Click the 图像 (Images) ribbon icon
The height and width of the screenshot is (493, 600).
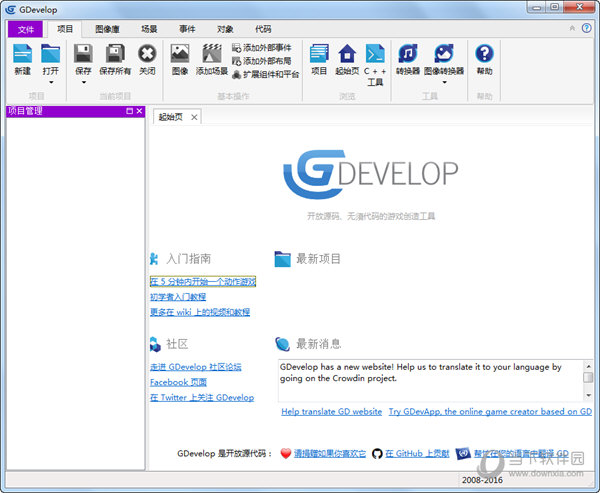click(x=180, y=53)
